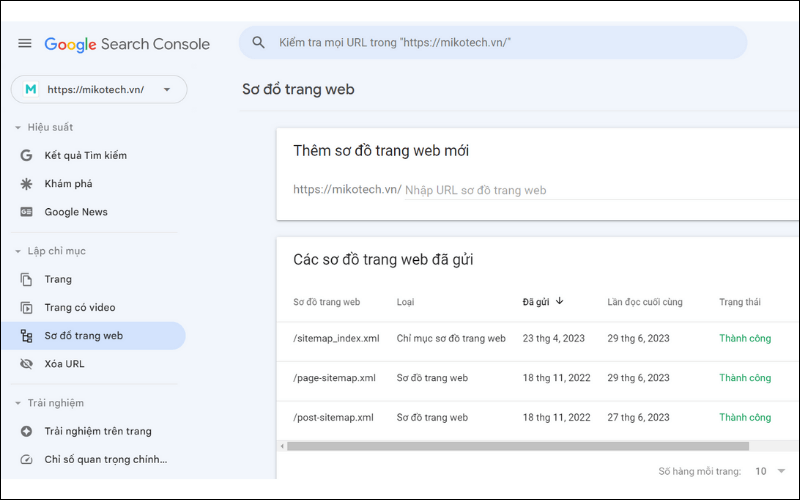Click the Trang pages icon
800x500 pixels.
coord(26,279)
